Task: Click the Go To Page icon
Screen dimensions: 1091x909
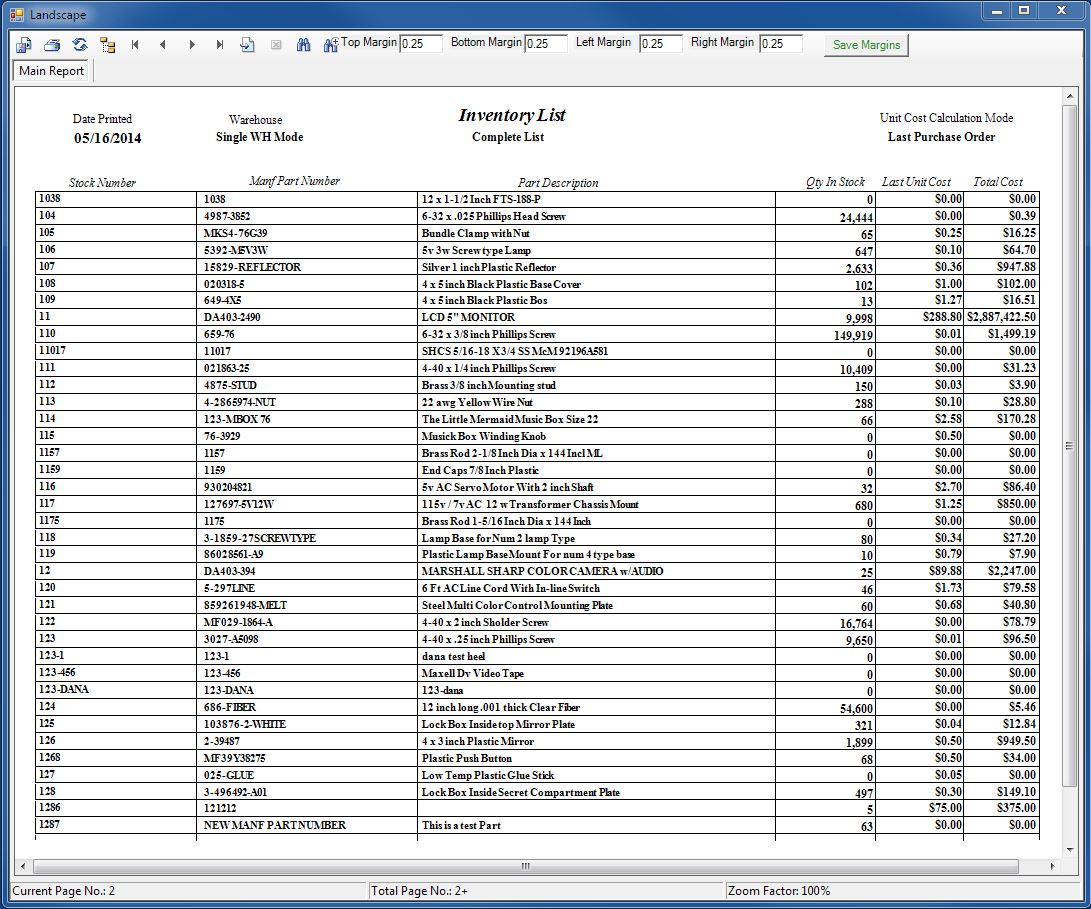Action: click(247, 45)
